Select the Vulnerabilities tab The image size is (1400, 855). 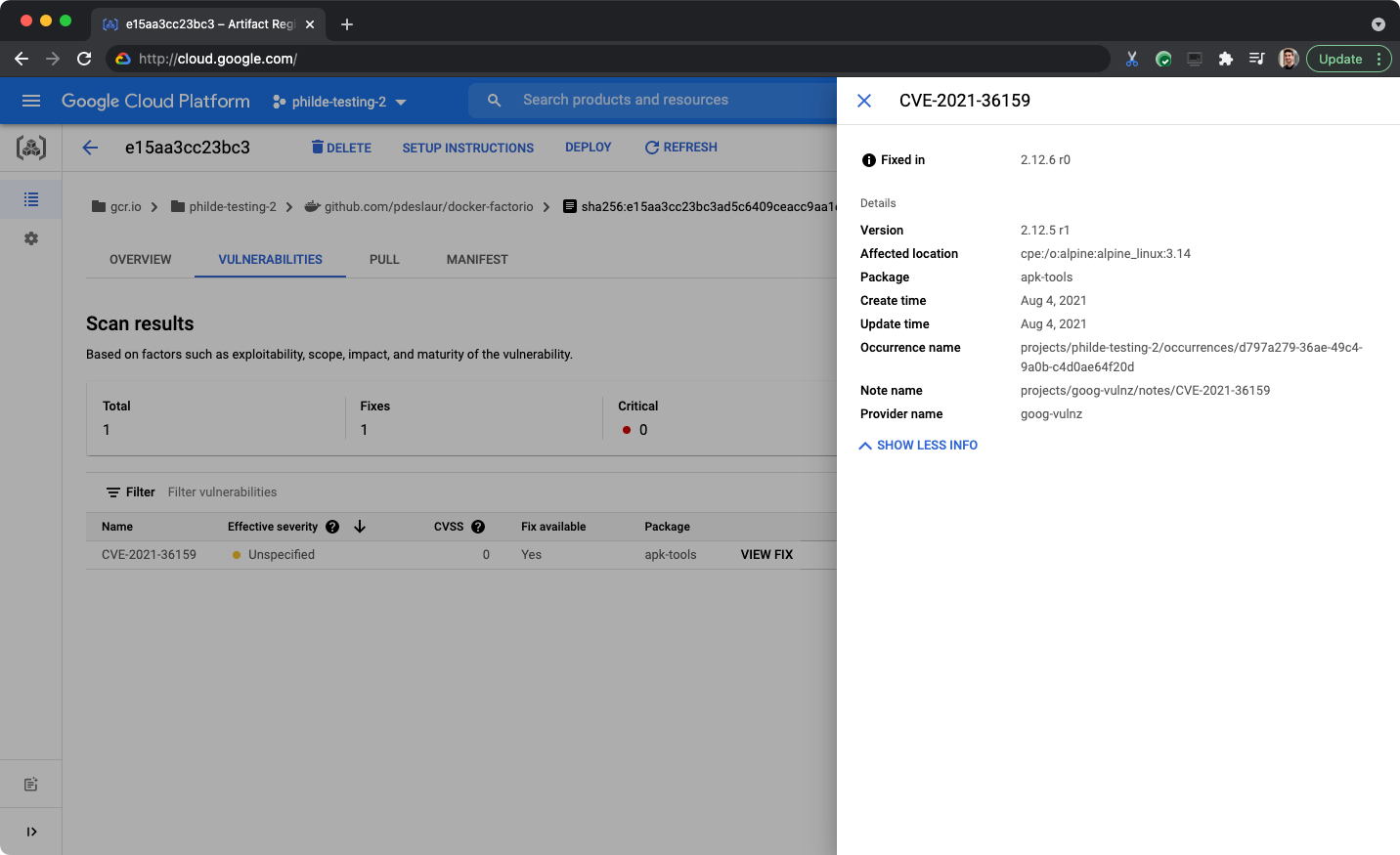click(x=271, y=260)
